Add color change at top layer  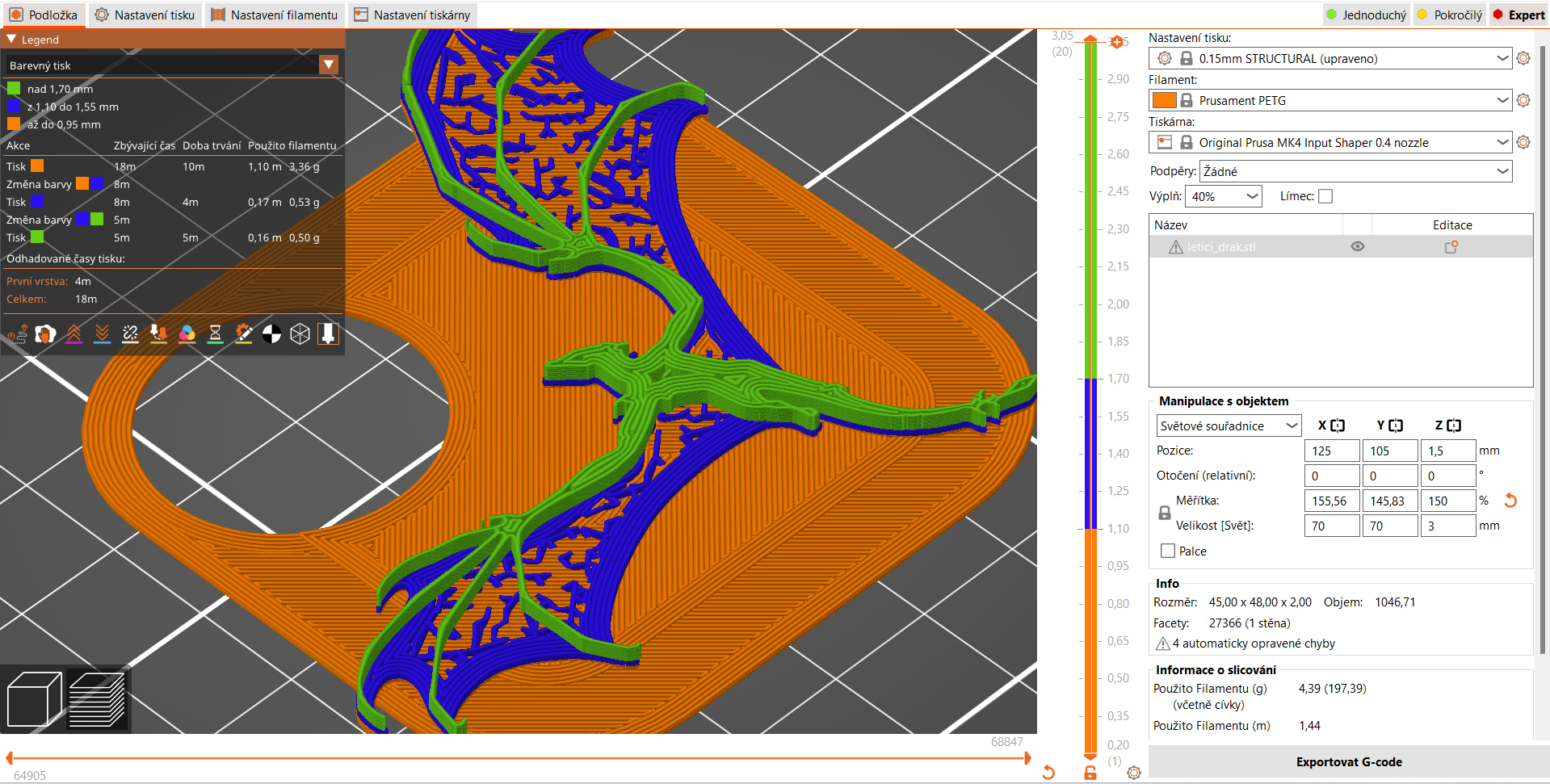pos(1116,42)
